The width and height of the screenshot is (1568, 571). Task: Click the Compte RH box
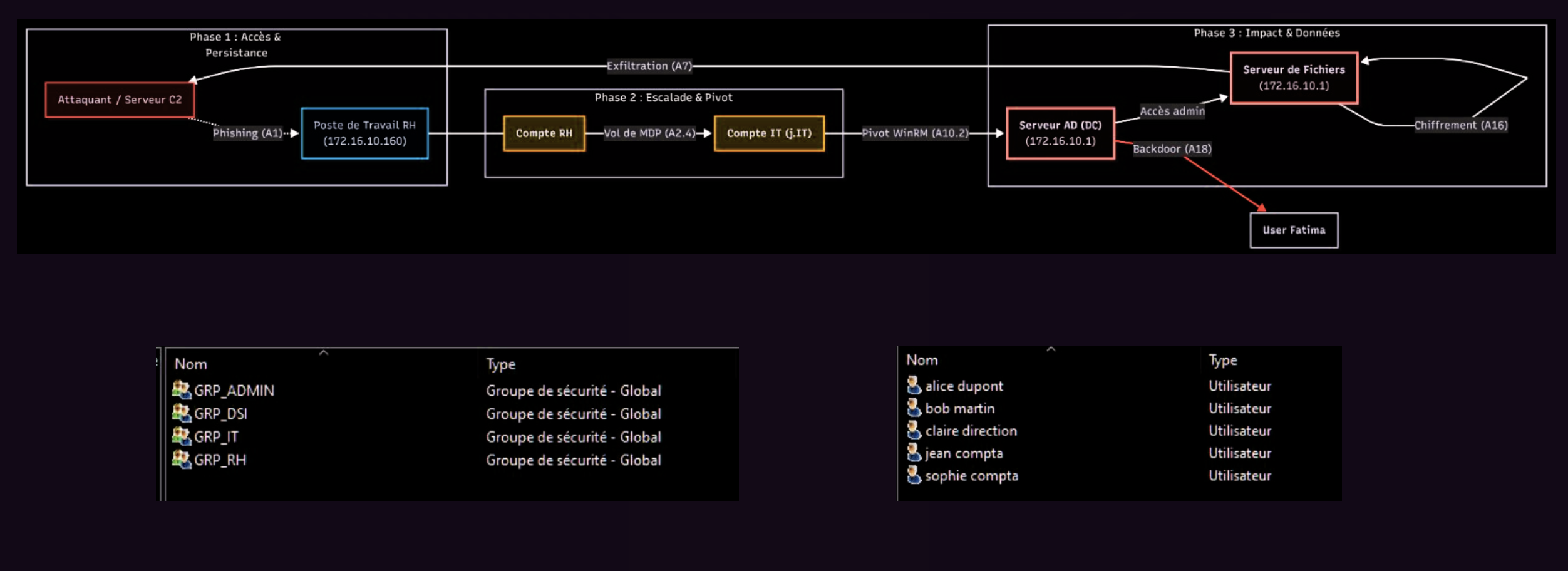point(543,133)
